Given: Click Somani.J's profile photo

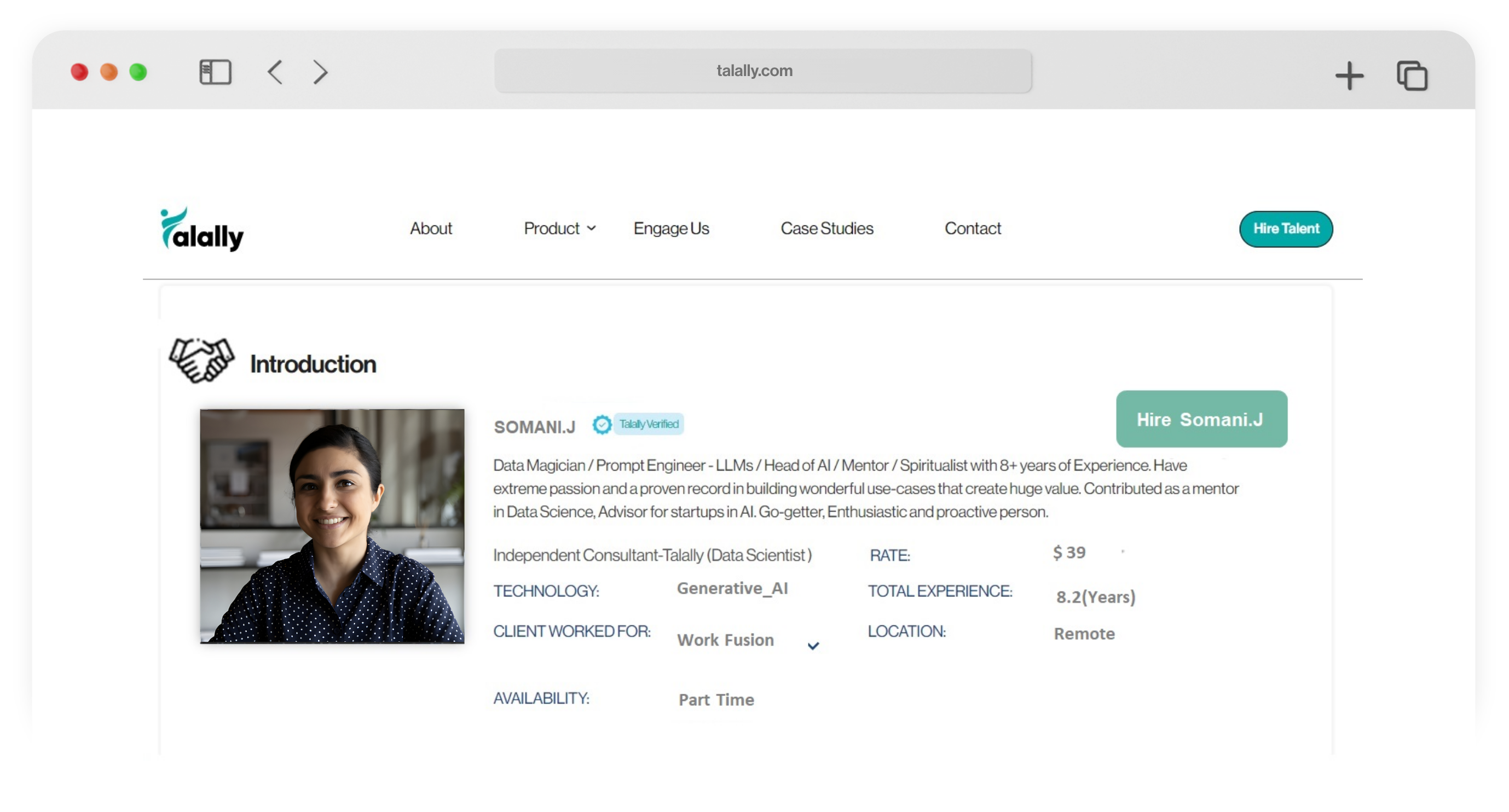Looking at the screenshot, I should pyautogui.click(x=332, y=526).
